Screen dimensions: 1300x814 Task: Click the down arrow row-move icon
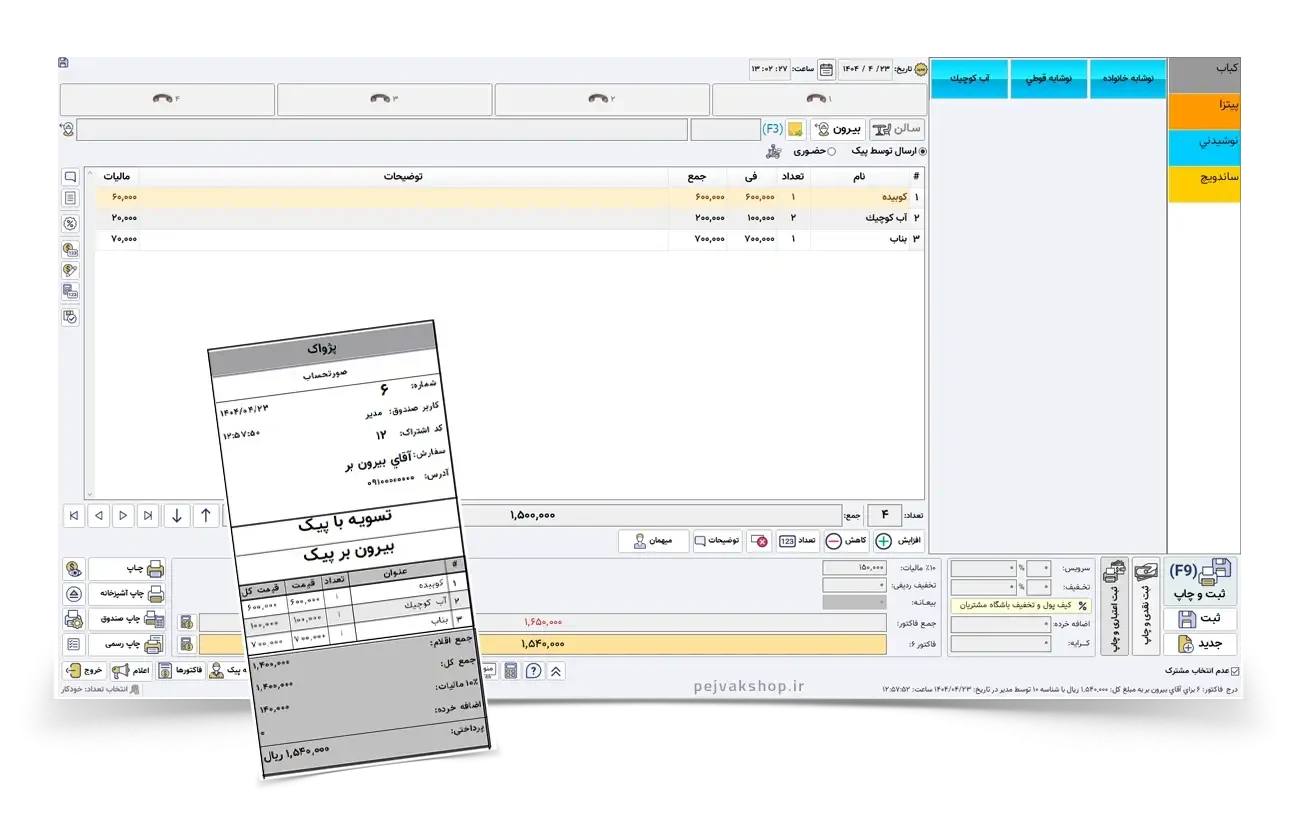click(x=177, y=515)
